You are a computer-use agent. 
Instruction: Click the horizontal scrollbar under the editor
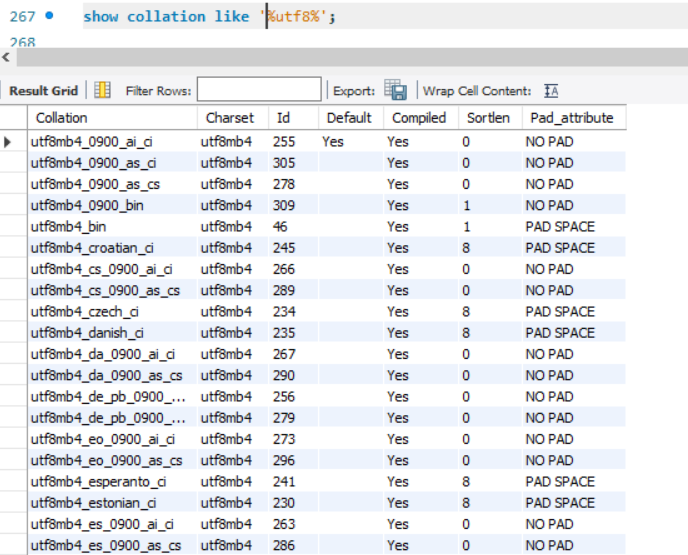(352, 57)
